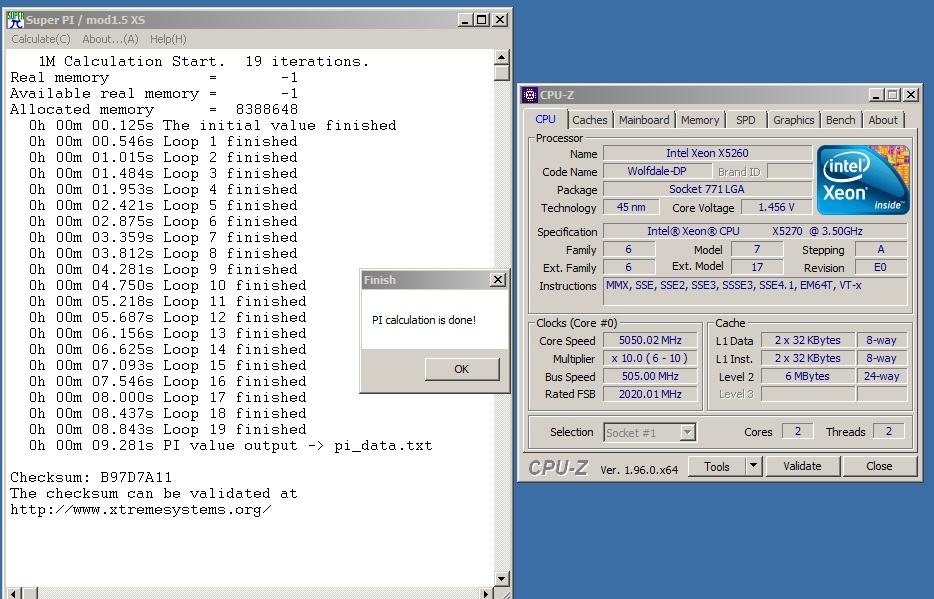This screenshot has height=599, width=934.
Task: Click the CPU-Z title bar icon
Action: tap(529, 95)
